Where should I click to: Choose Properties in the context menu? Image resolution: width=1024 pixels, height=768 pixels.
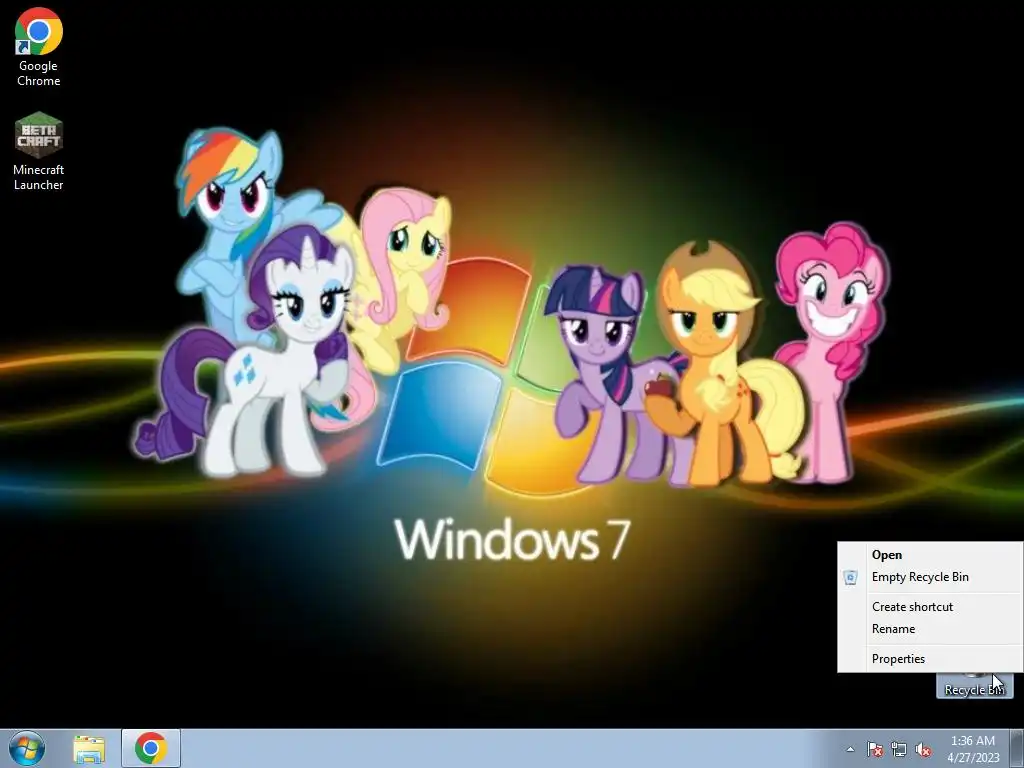pos(931,659)
